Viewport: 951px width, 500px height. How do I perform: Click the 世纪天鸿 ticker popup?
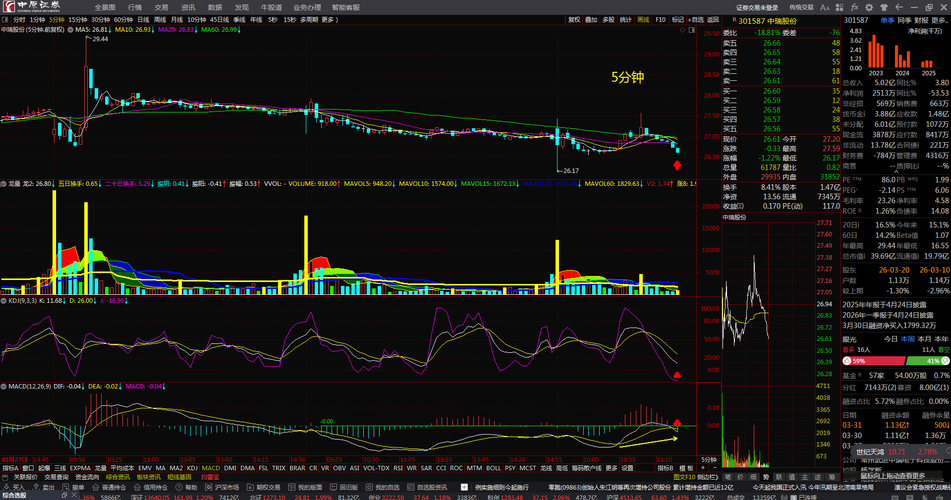(x=900, y=452)
